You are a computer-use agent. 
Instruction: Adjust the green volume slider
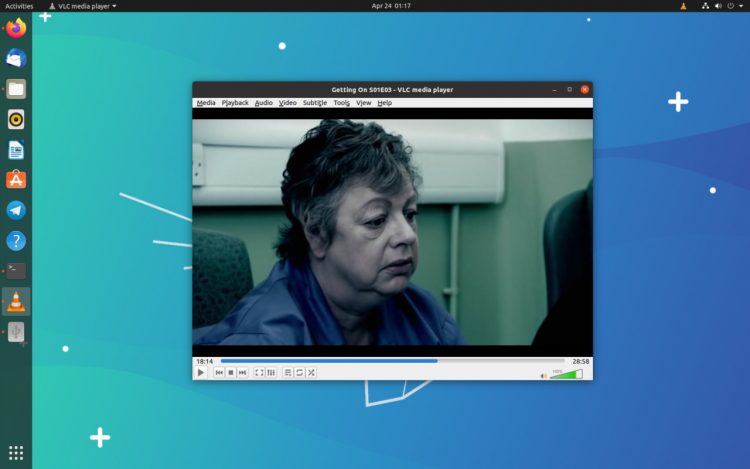[x=566, y=374]
